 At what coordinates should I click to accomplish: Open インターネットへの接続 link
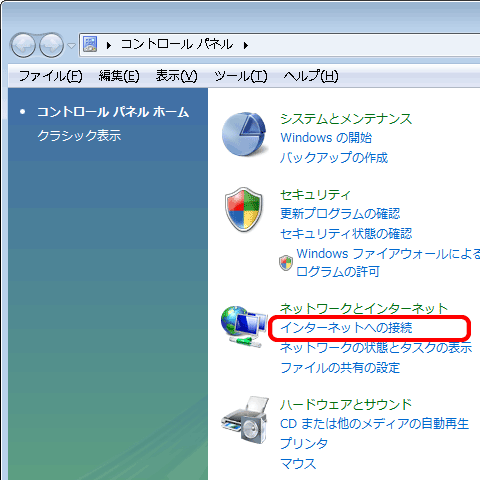point(346,328)
